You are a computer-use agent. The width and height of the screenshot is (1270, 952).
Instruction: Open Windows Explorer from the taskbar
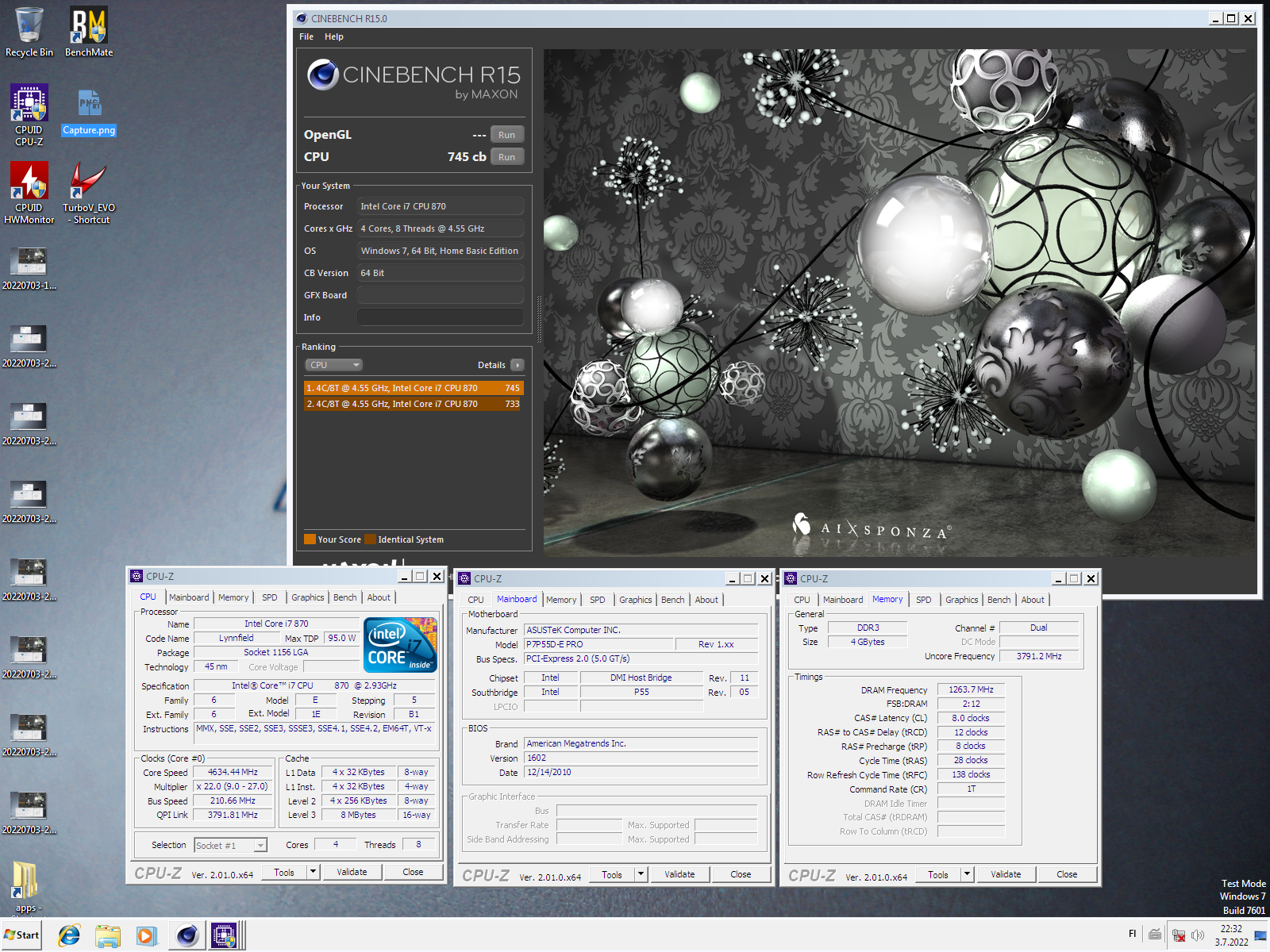[107, 935]
